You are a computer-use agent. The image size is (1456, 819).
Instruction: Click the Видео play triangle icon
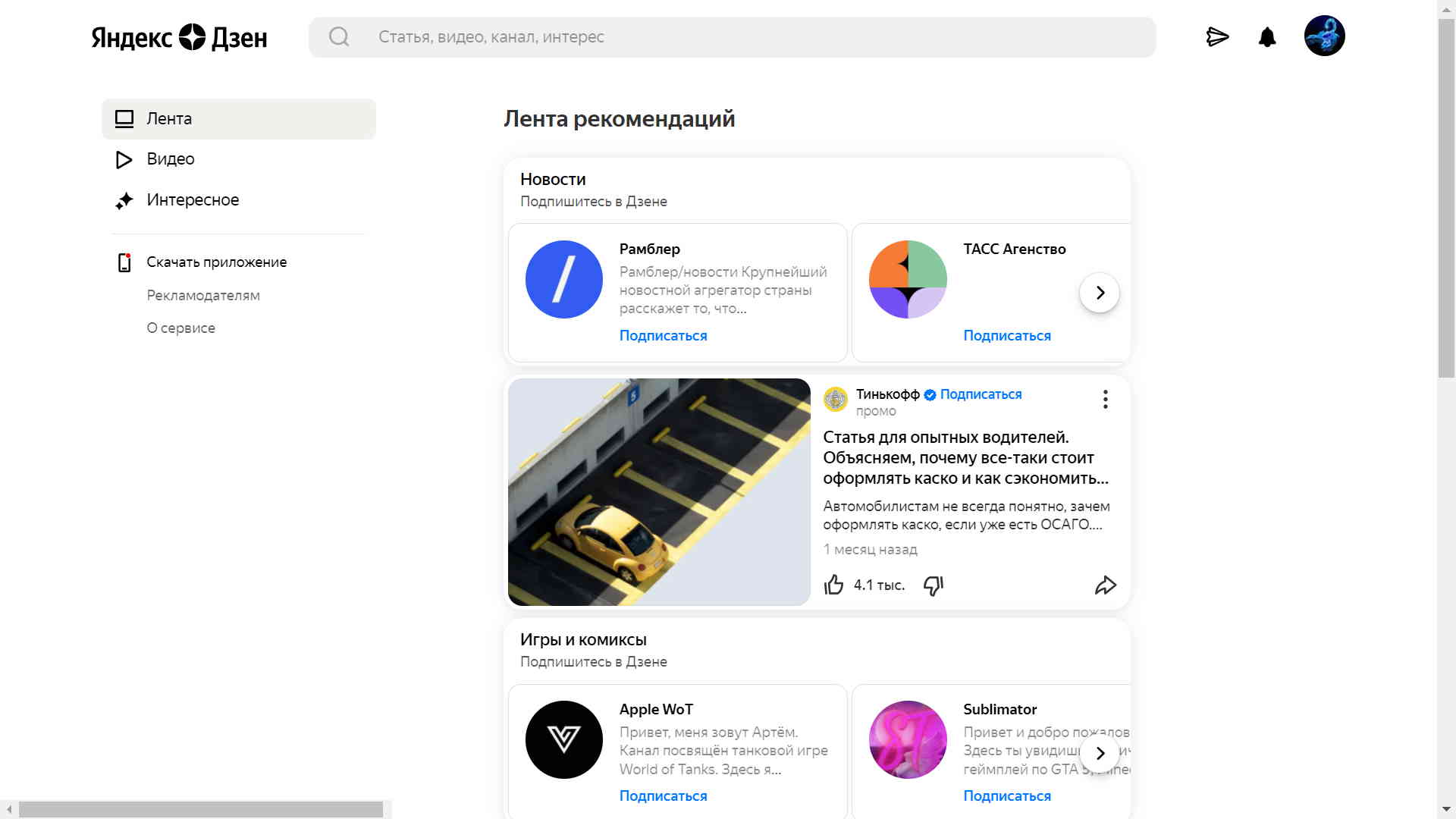click(x=124, y=160)
